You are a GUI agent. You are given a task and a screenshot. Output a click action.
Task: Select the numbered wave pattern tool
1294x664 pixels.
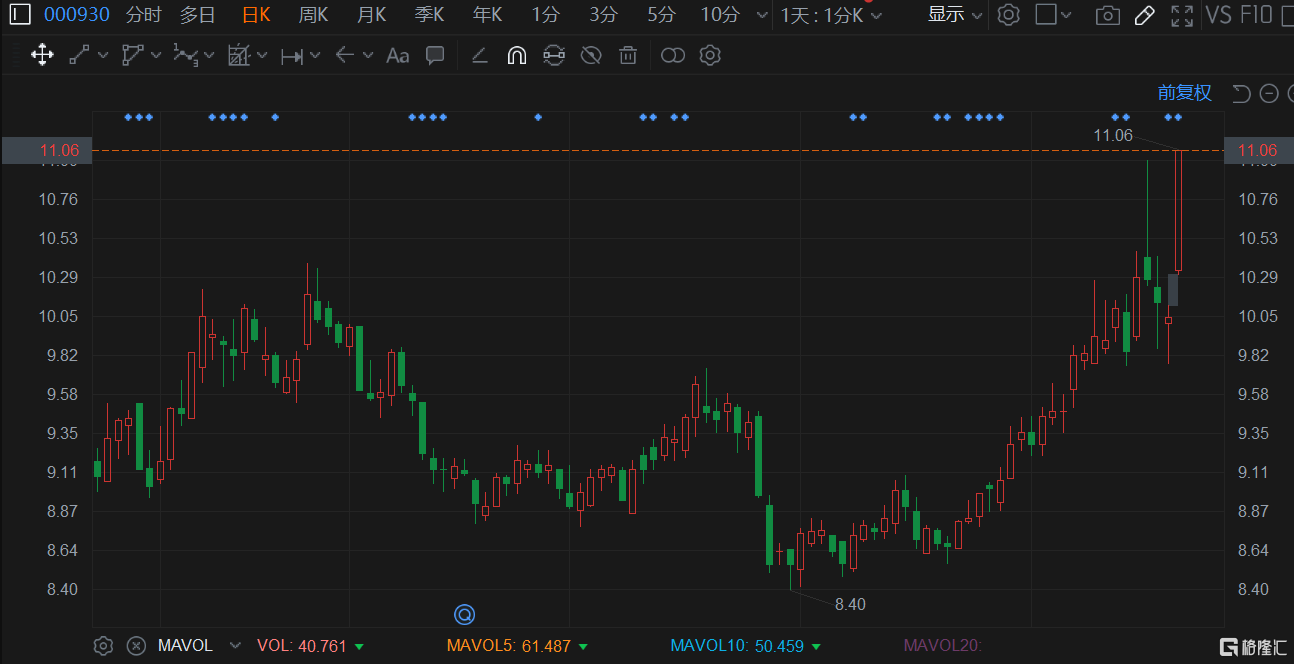point(186,55)
